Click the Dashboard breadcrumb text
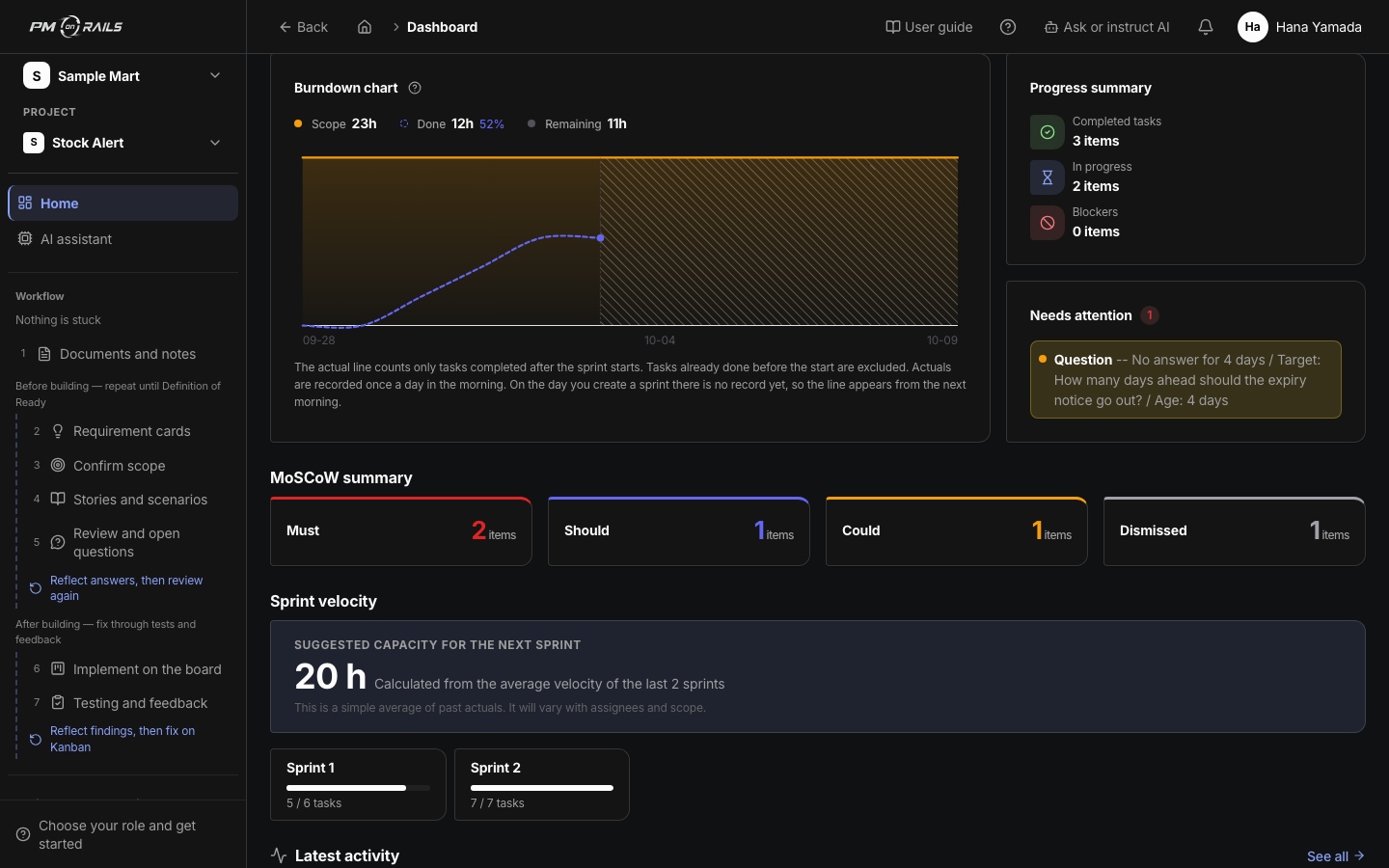The height and width of the screenshot is (868, 1389). click(x=442, y=27)
